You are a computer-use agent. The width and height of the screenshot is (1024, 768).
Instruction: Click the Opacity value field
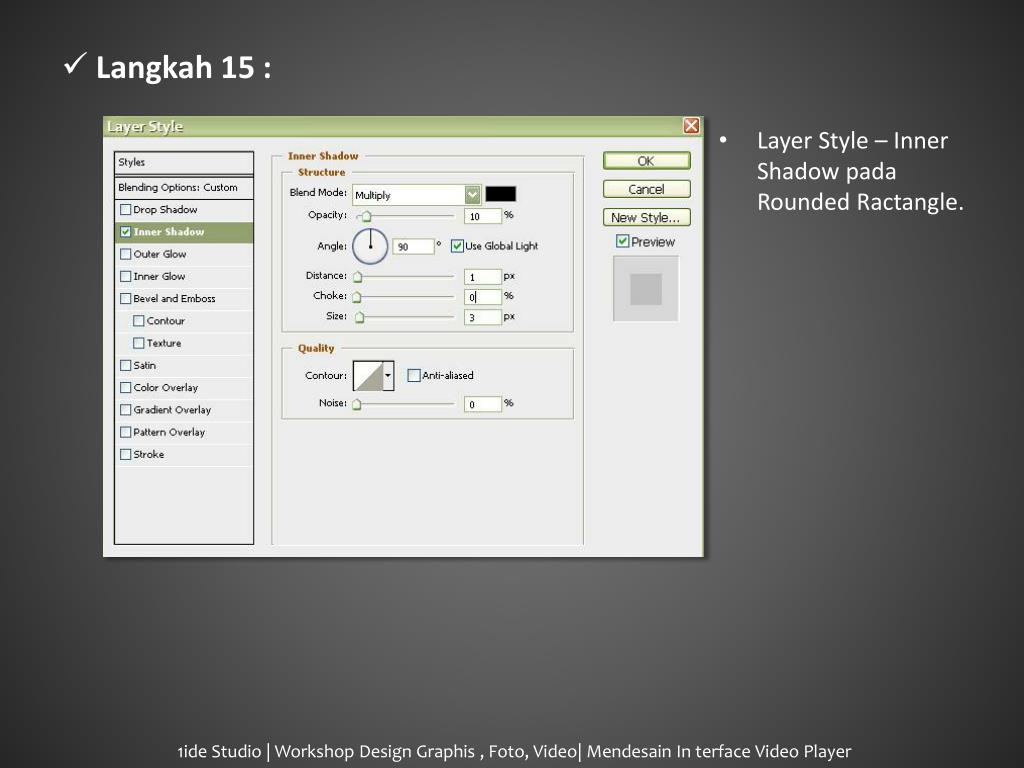[483, 216]
